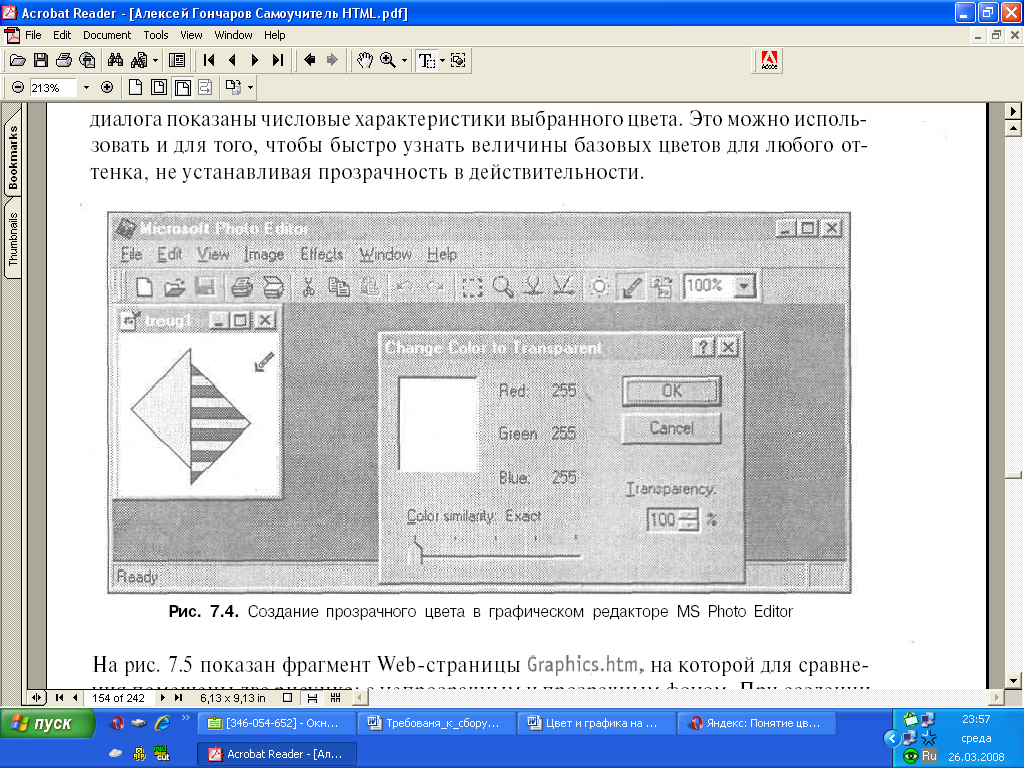Select the Hand tool

coord(364,61)
